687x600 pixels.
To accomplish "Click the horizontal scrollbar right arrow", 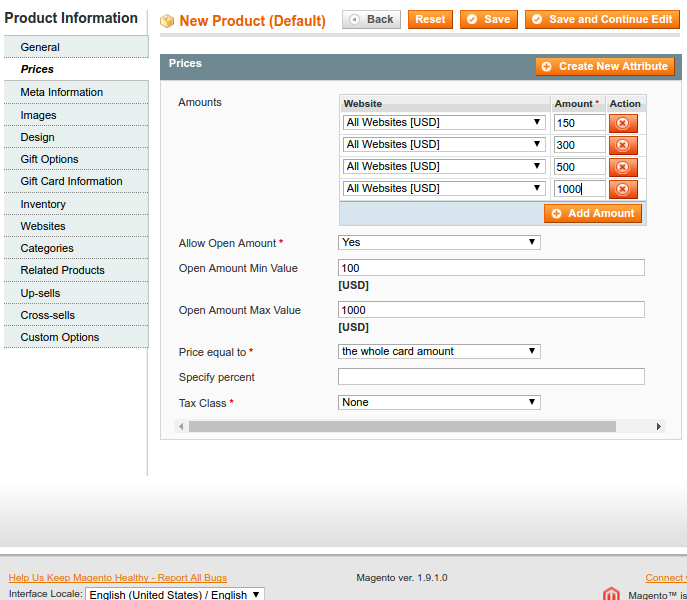I will [659, 427].
